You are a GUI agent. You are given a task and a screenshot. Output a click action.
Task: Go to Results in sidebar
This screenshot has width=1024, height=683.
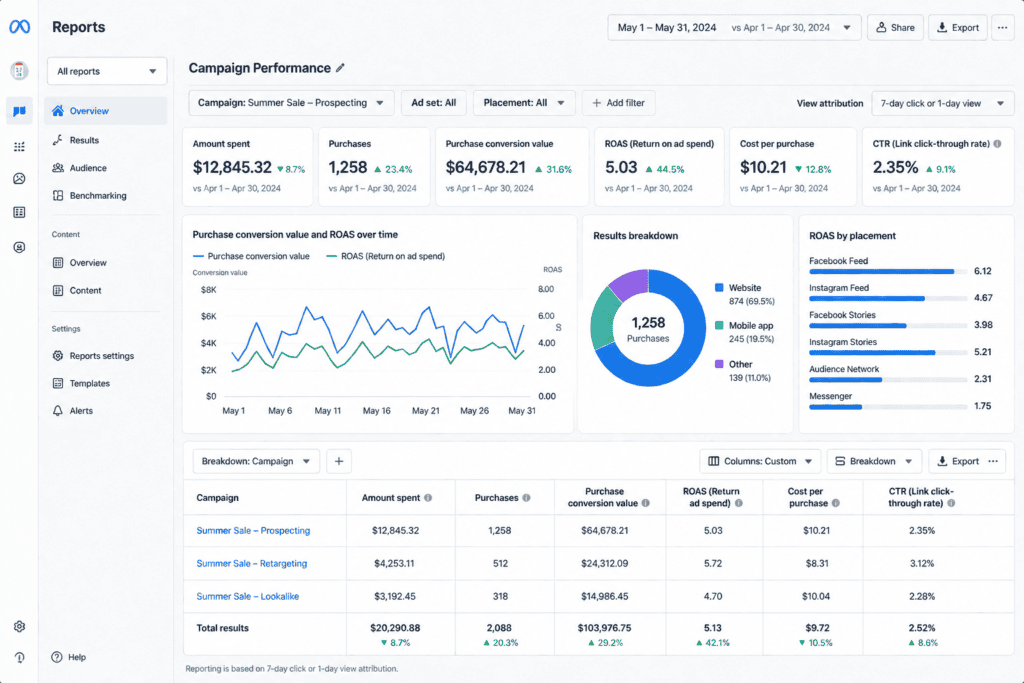coord(106,140)
